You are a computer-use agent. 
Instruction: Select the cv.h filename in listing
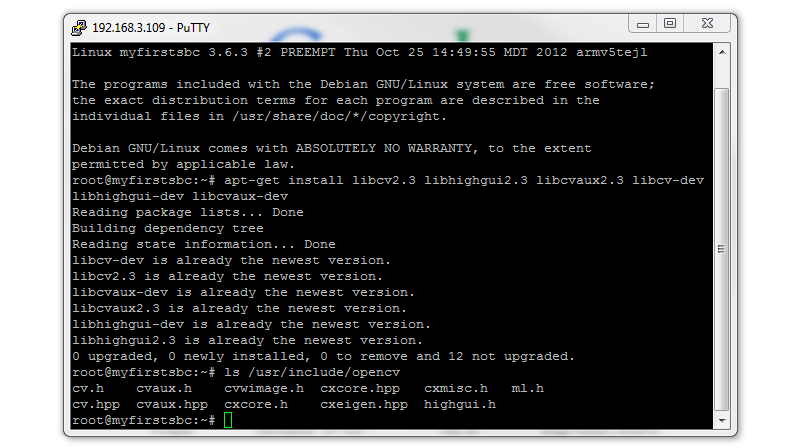point(88,388)
